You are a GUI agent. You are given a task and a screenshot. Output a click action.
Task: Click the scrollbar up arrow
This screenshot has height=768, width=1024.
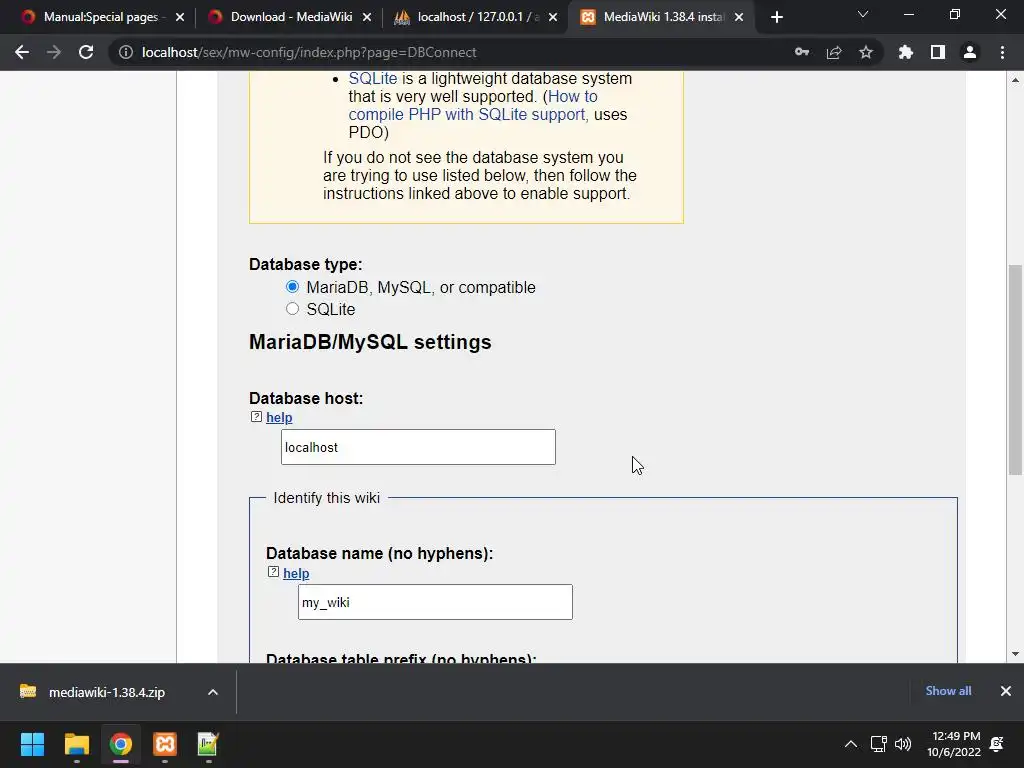1015,80
